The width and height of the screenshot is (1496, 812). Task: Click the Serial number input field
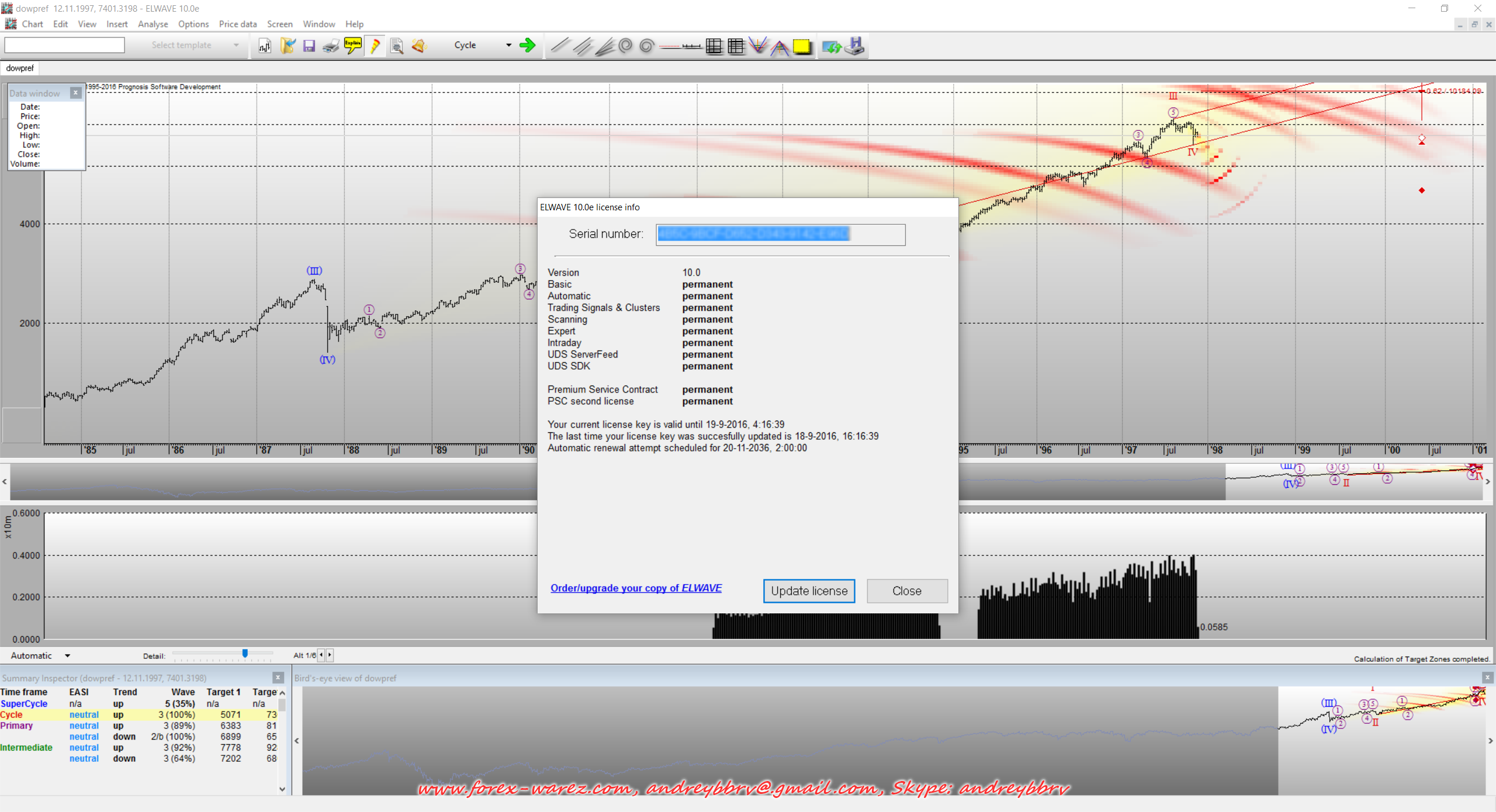780,234
